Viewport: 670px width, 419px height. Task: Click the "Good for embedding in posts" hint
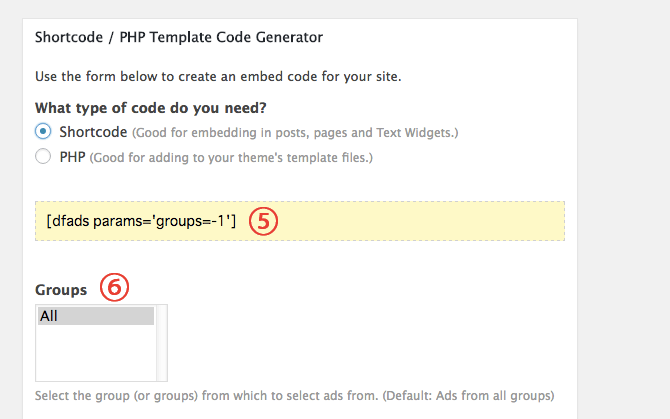click(295, 133)
